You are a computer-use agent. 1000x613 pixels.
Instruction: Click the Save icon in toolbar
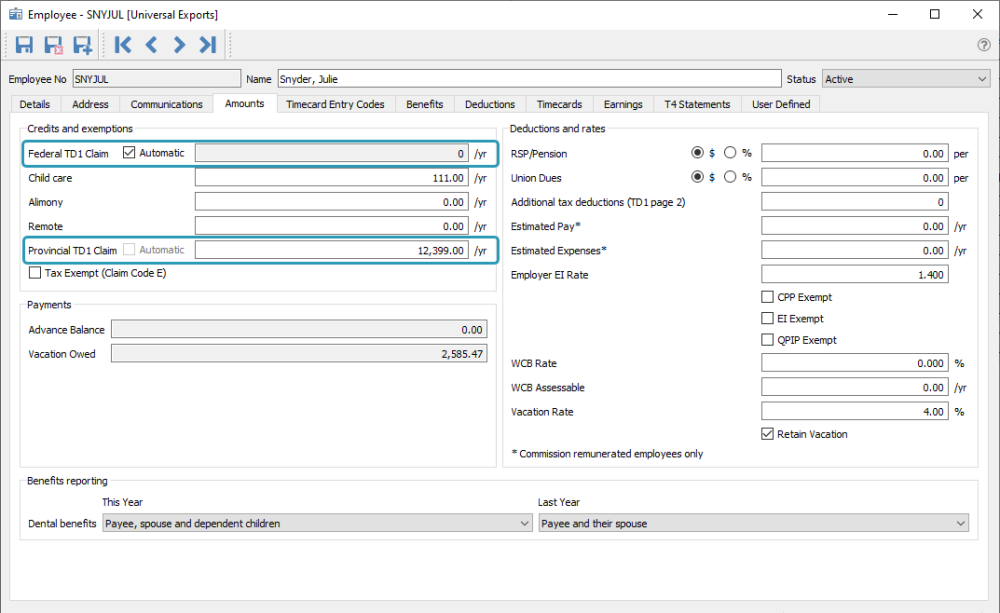pos(24,45)
